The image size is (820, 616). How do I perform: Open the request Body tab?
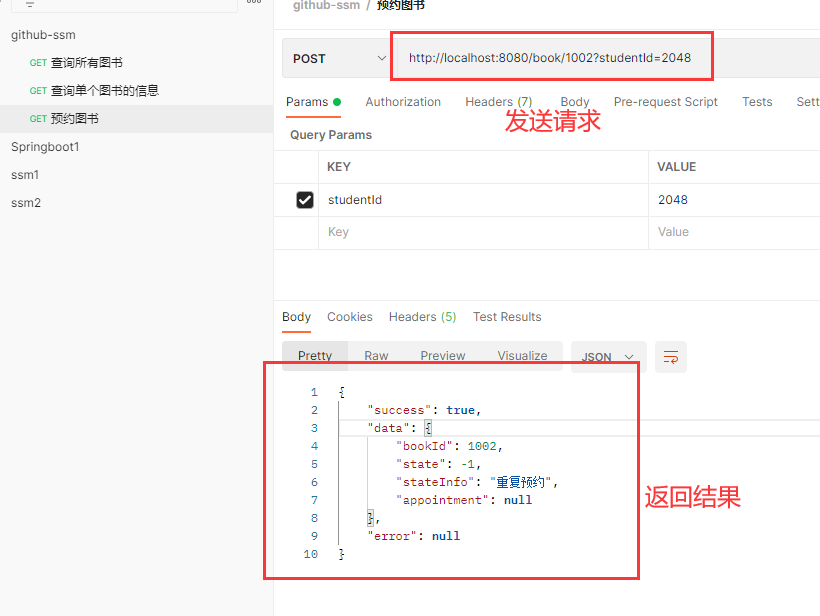tap(575, 102)
